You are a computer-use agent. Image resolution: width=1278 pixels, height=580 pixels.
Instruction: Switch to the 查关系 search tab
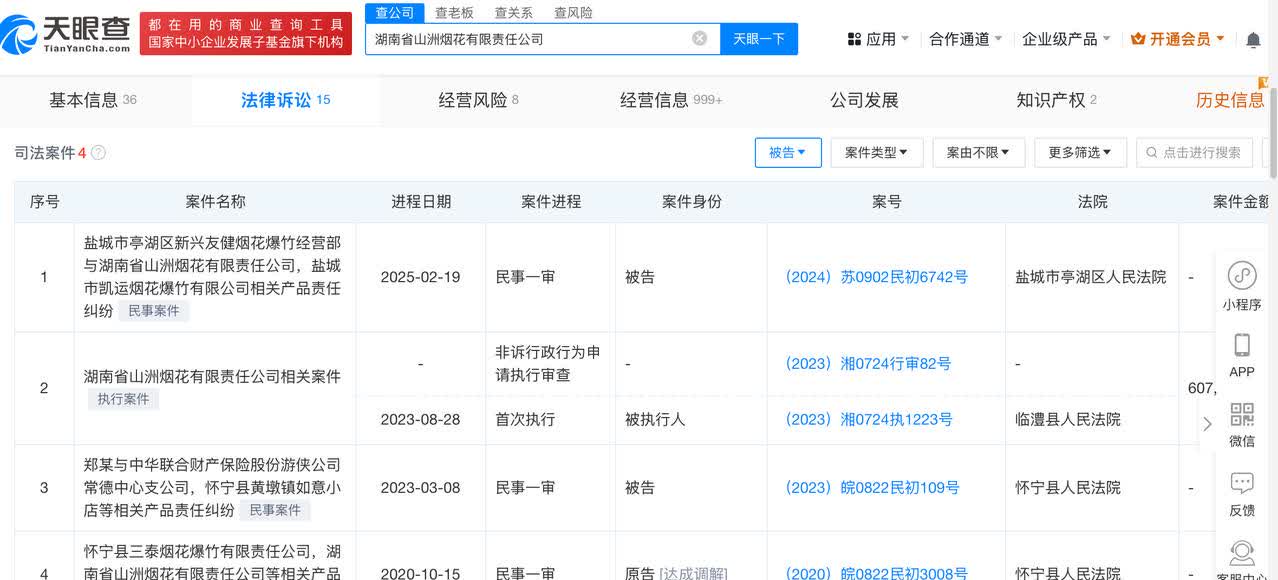[513, 13]
